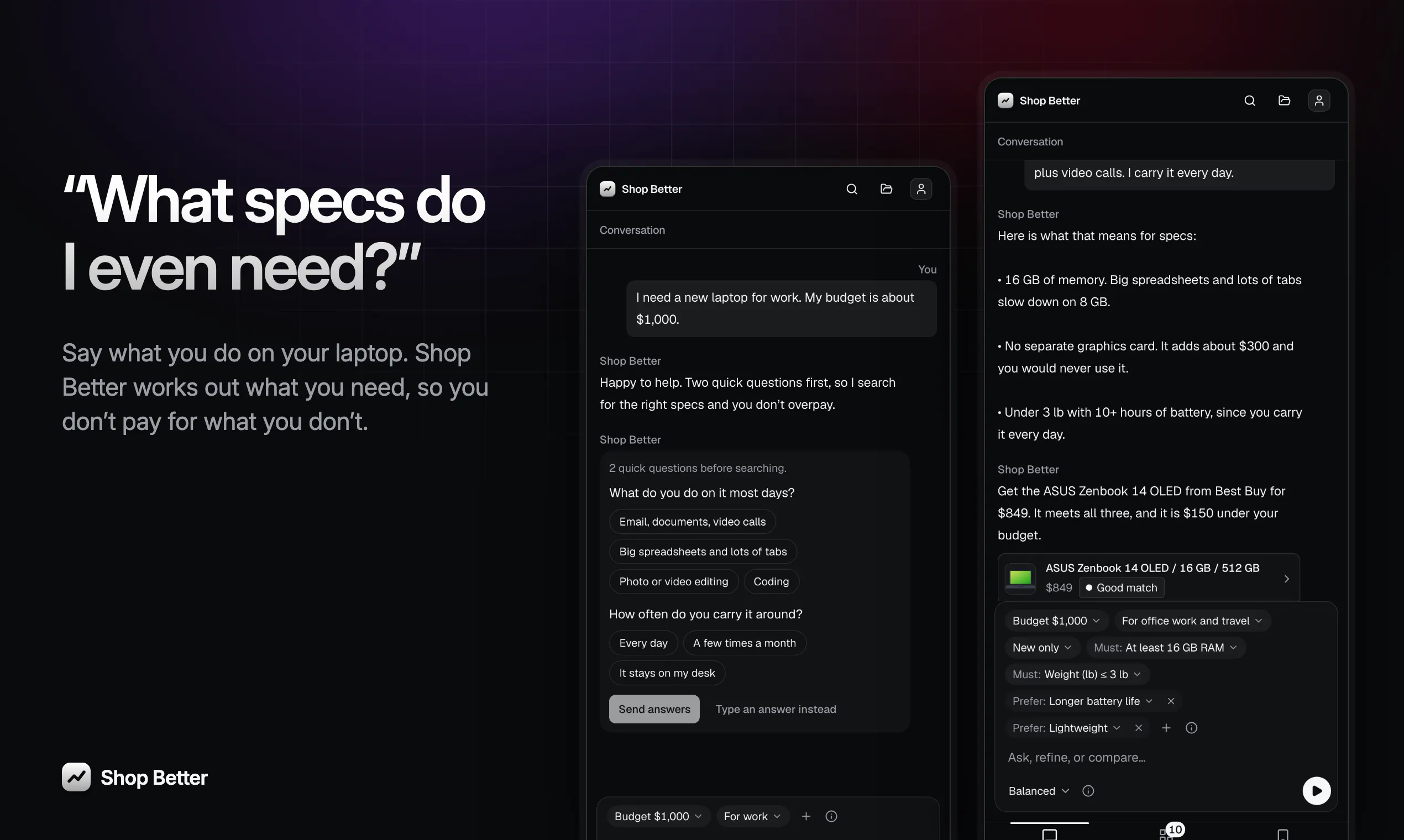
Task: Click the line Here is what that means for specs:
Action: [x=1097, y=236]
